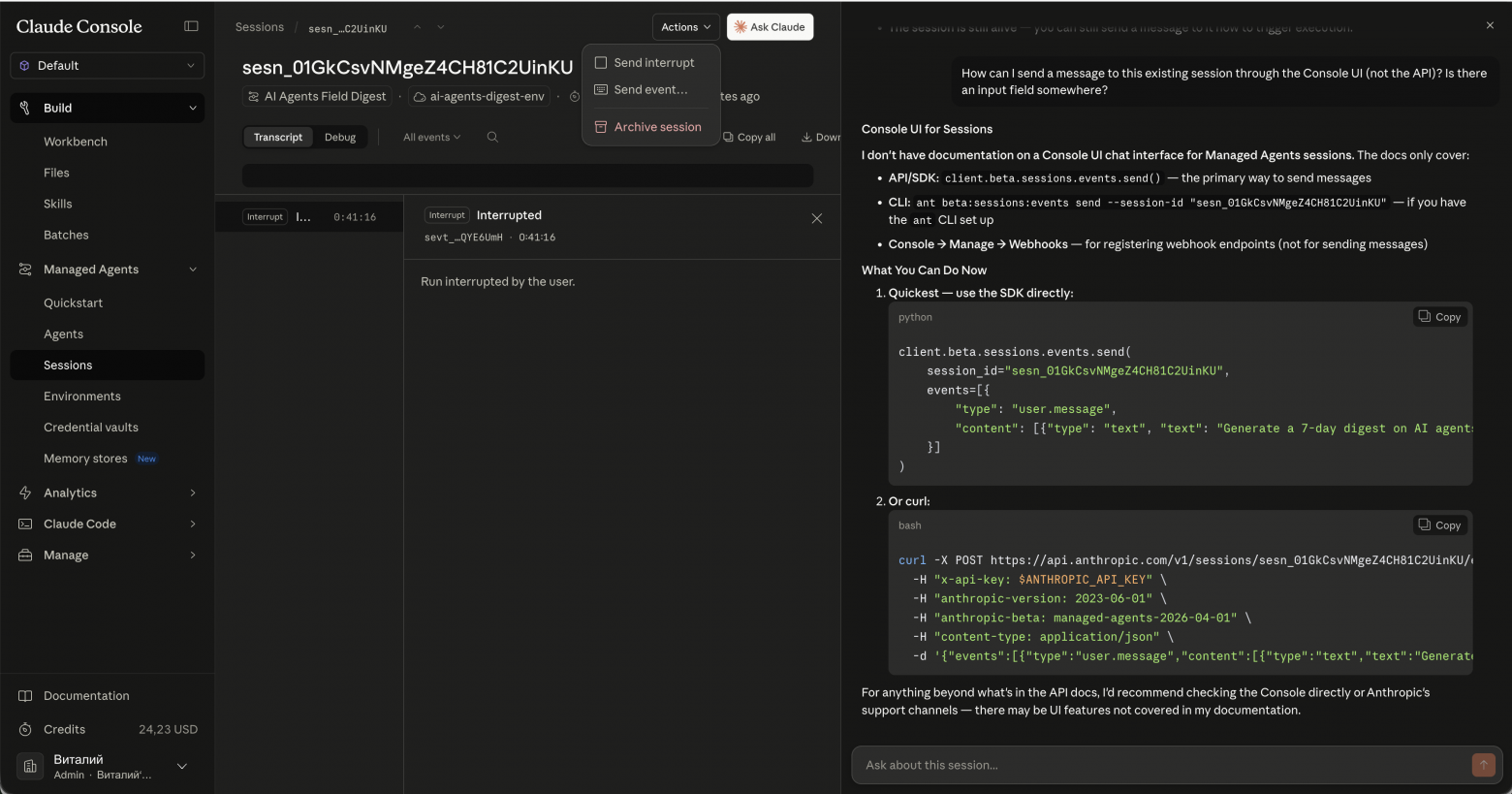Click the sevt_…QYE6UmH event ID

click(463, 238)
